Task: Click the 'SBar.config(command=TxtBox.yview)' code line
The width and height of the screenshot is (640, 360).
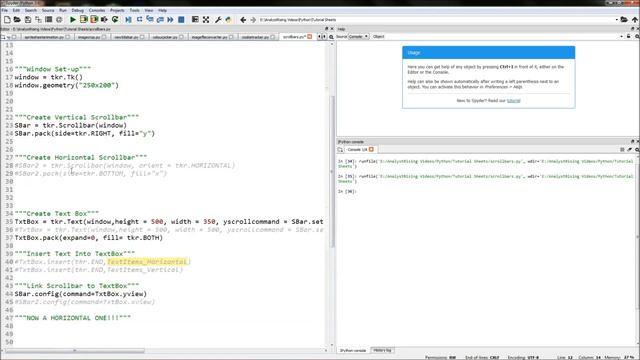Action: 81,294
